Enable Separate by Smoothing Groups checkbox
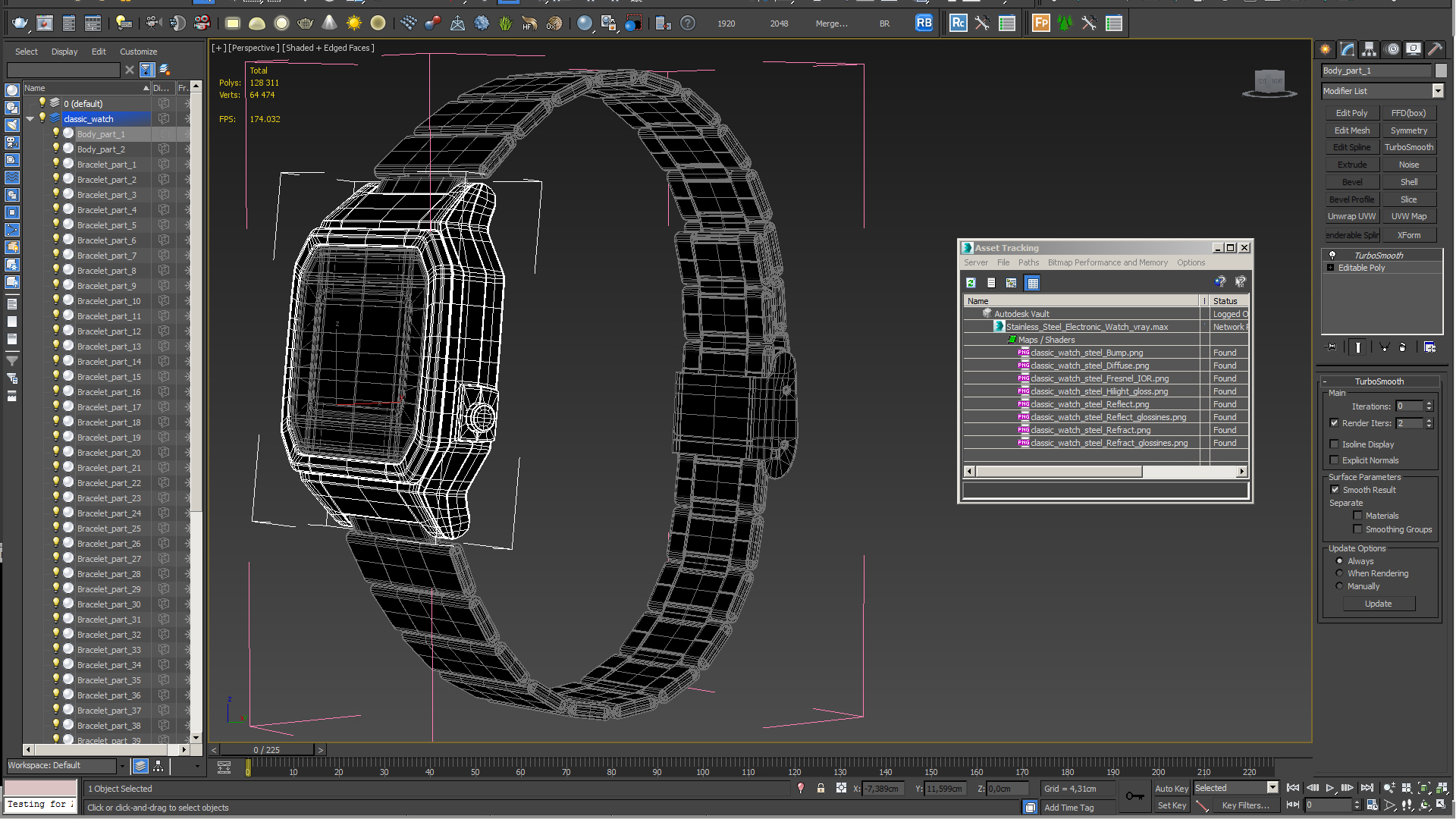This screenshot has width=1456, height=819. [x=1357, y=529]
